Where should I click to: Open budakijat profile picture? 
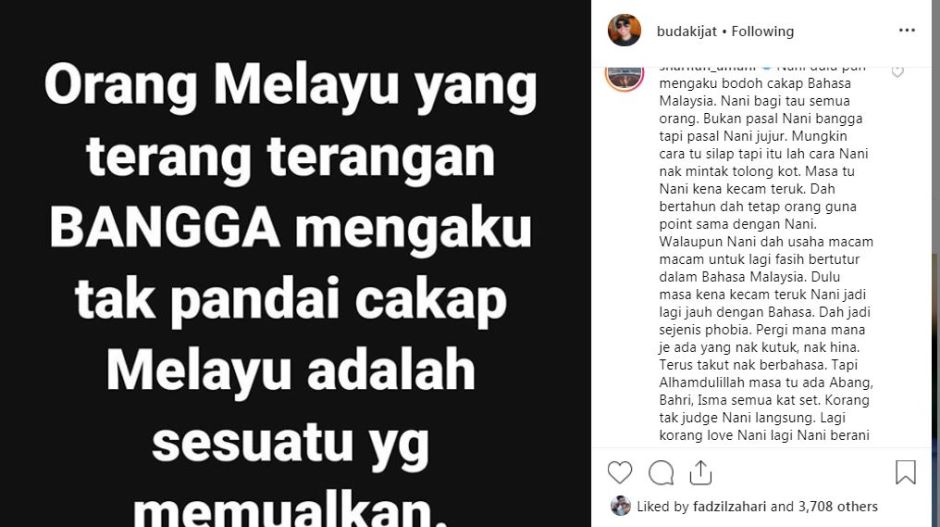624,30
